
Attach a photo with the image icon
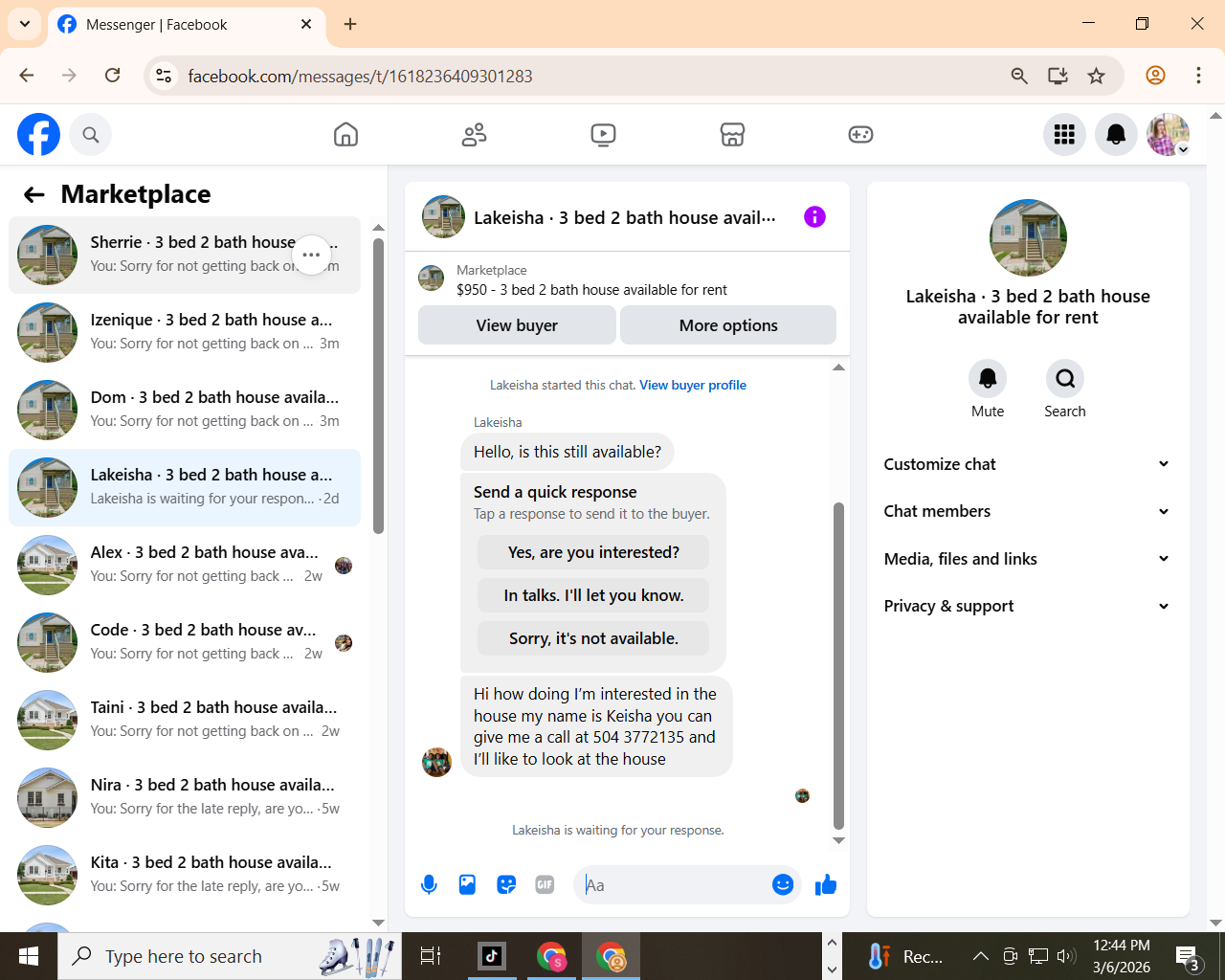point(467,885)
